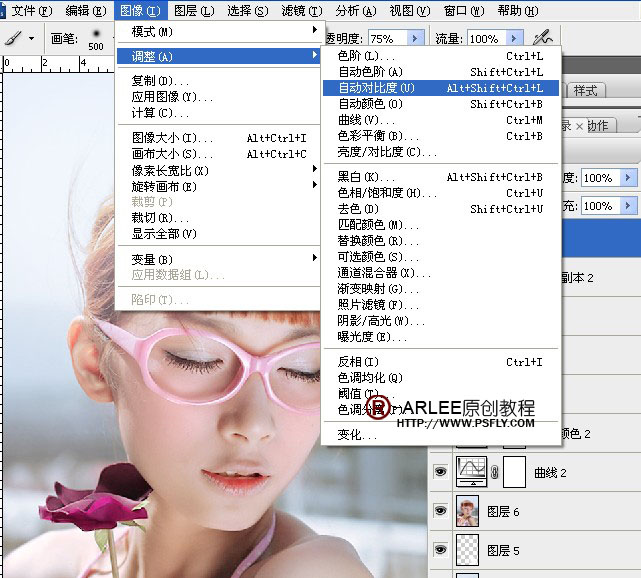Select 自动色阶(A) adjustment

click(x=441, y=72)
